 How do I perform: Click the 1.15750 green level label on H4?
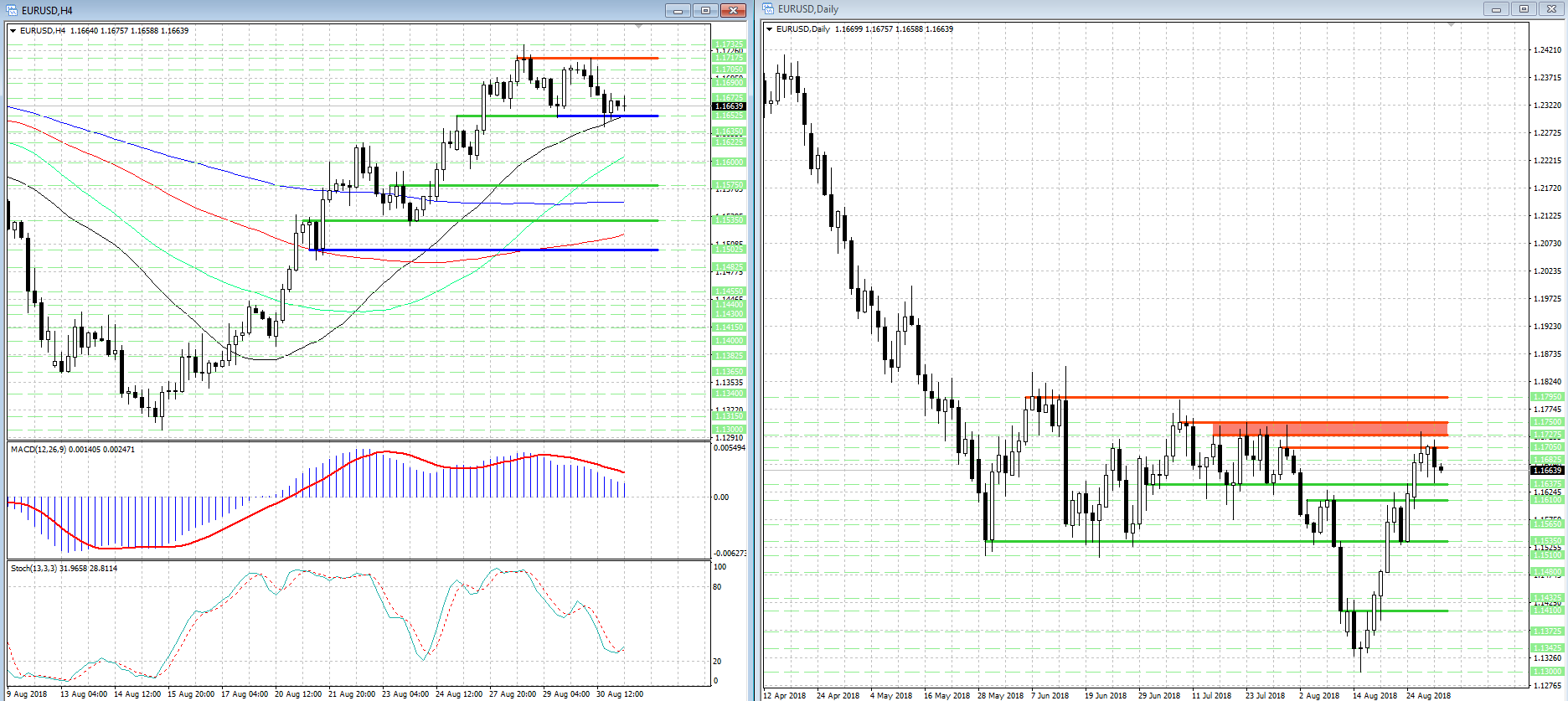tap(729, 185)
